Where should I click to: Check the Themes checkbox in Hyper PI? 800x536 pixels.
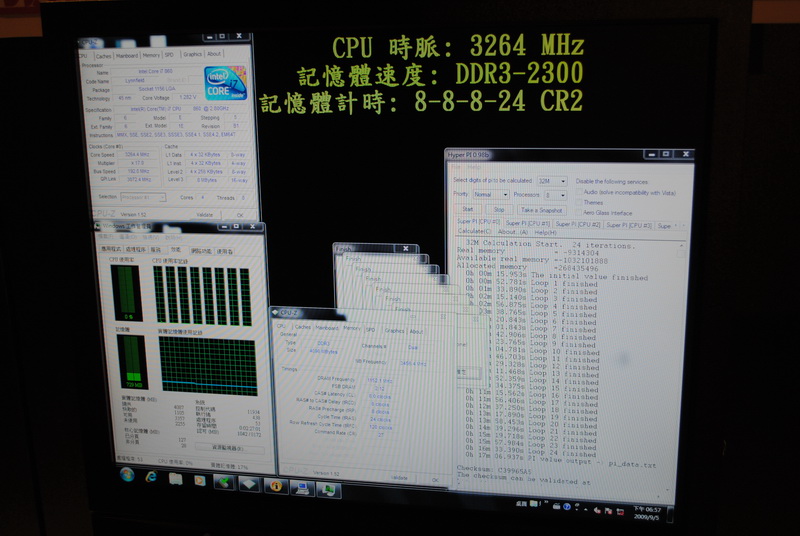click(x=579, y=202)
